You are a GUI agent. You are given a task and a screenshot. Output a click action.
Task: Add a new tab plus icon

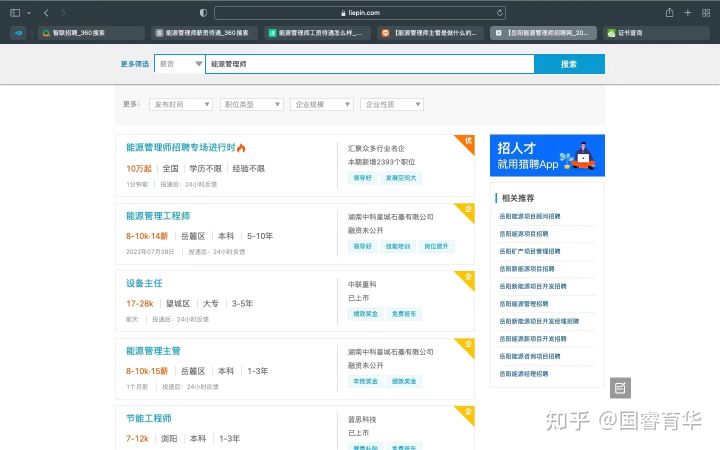(x=687, y=13)
